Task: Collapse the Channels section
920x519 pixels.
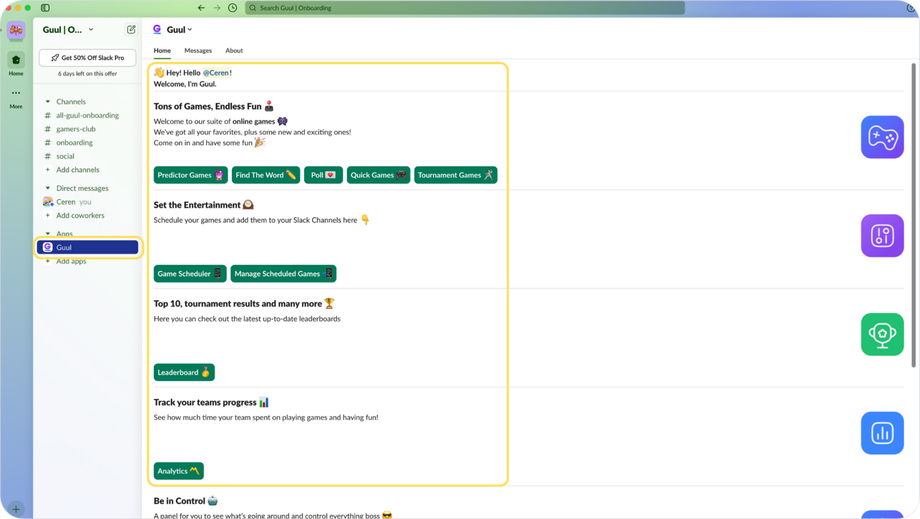Action: click(48, 101)
